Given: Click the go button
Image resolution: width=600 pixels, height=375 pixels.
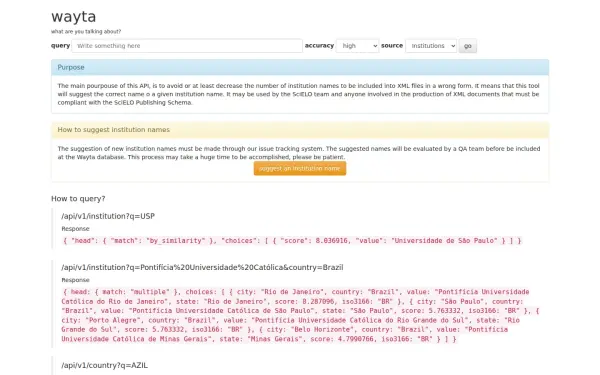Looking at the screenshot, I should (x=468, y=46).
